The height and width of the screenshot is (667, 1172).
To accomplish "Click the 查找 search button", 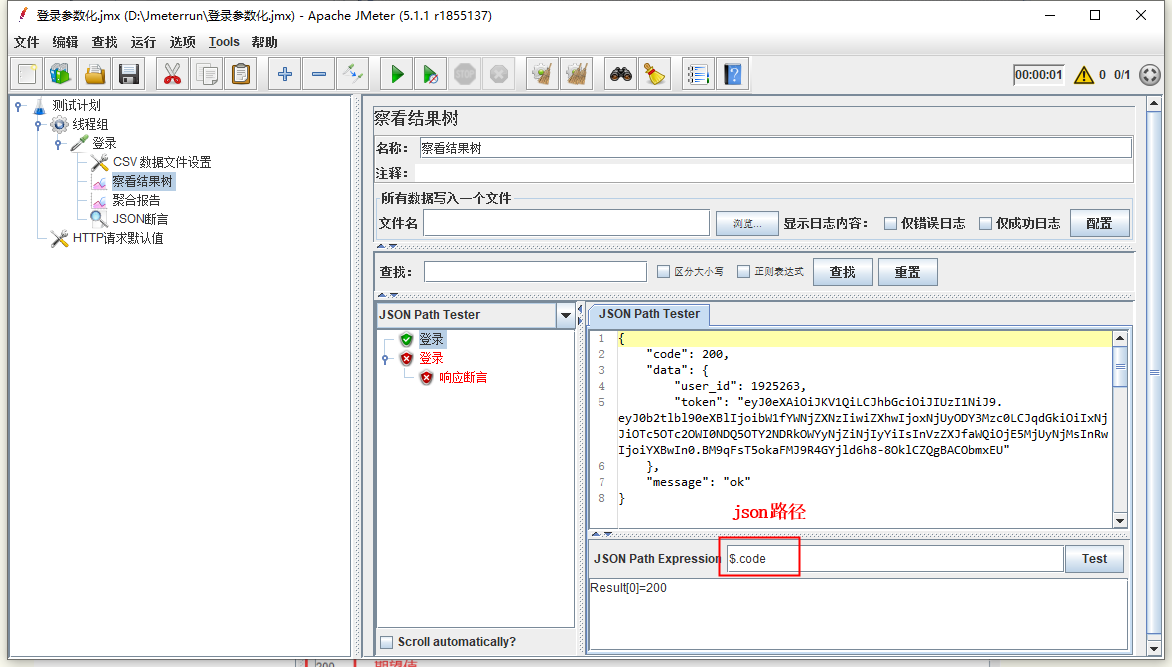I will (842, 272).
